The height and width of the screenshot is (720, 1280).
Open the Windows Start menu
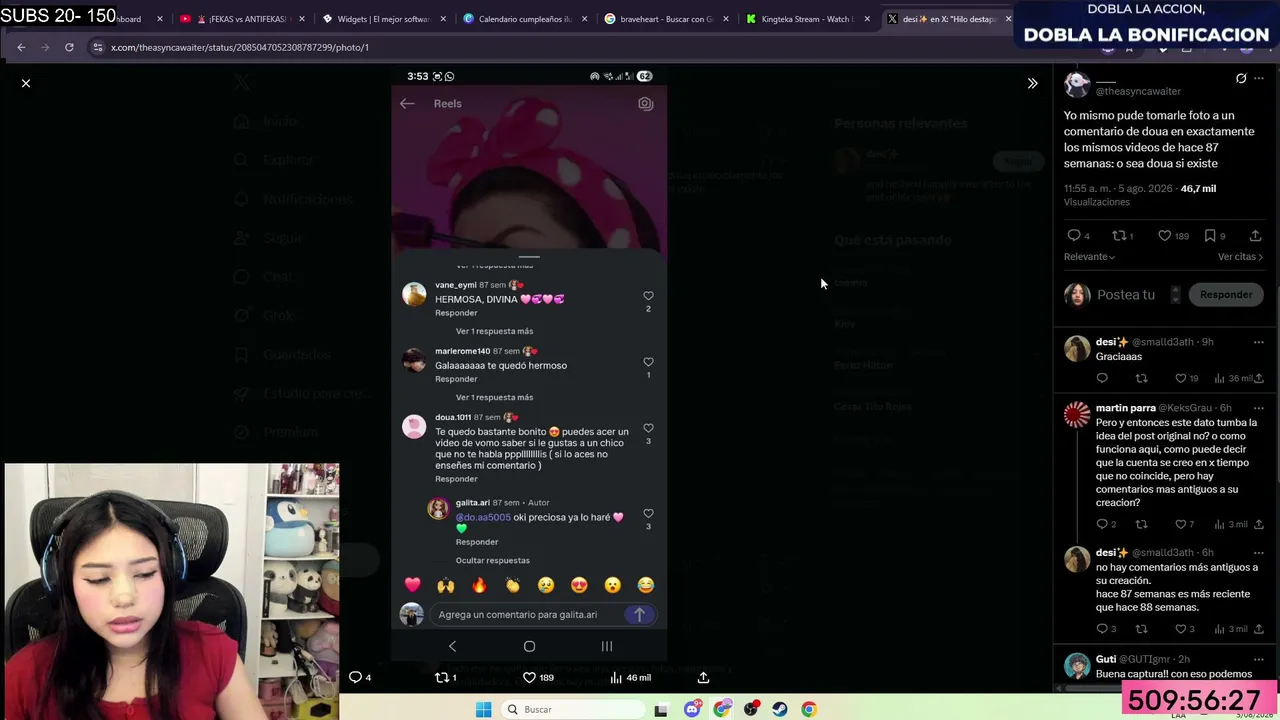point(484,709)
